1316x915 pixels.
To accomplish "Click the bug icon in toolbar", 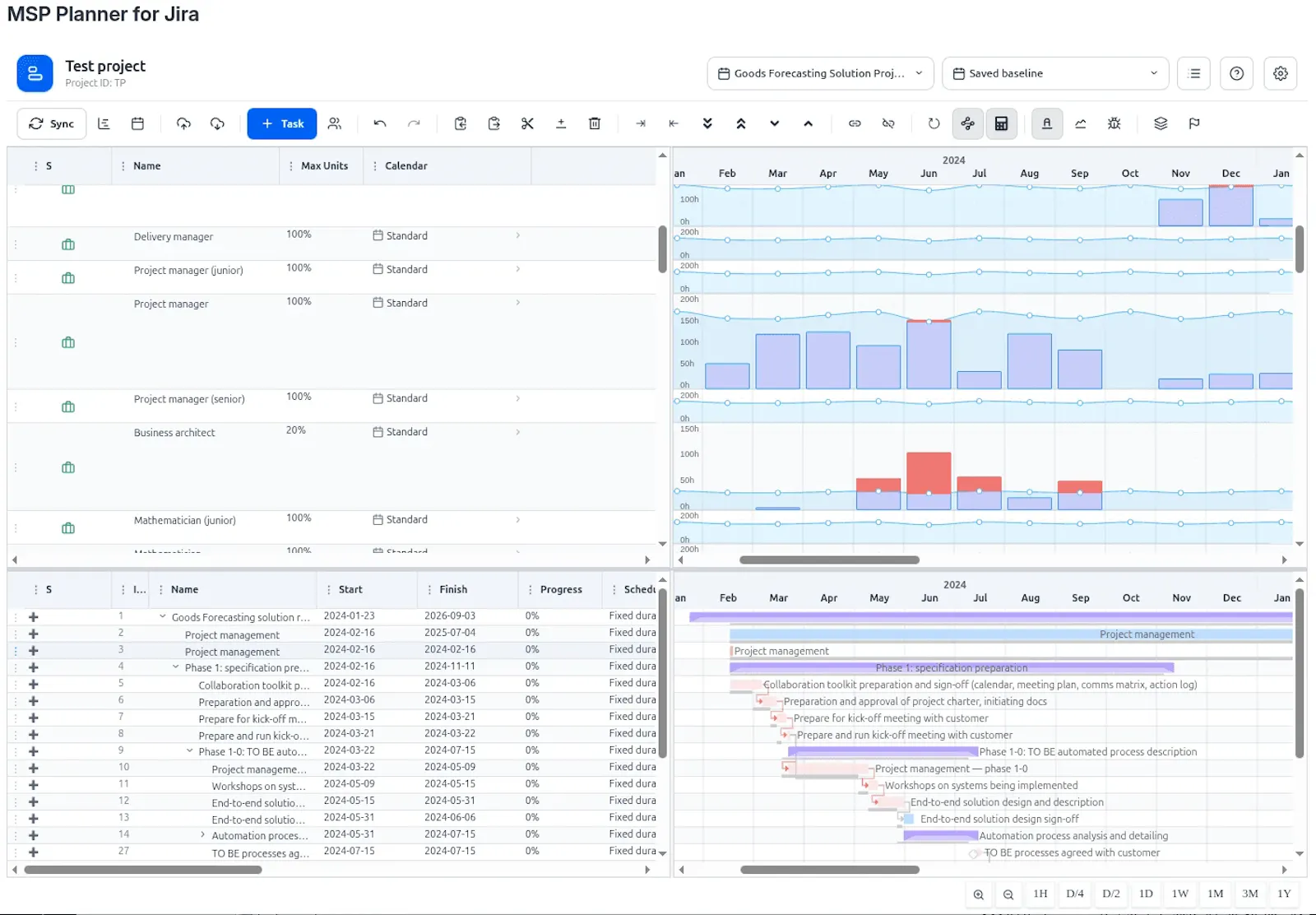I will click(1114, 123).
